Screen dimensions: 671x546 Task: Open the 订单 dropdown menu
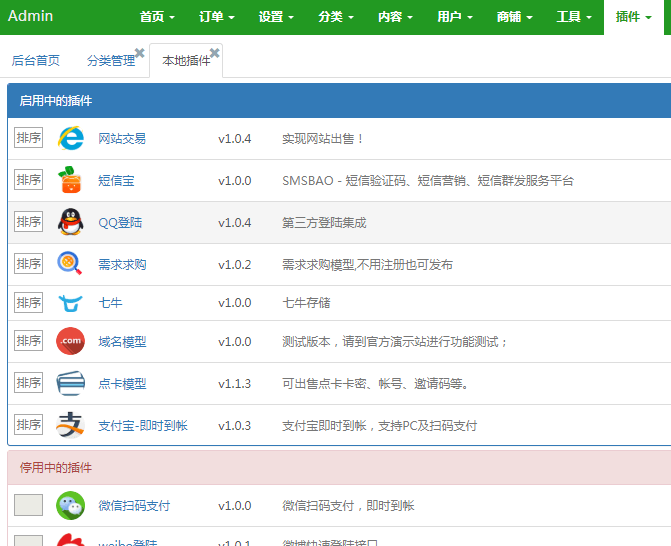coord(217,17)
